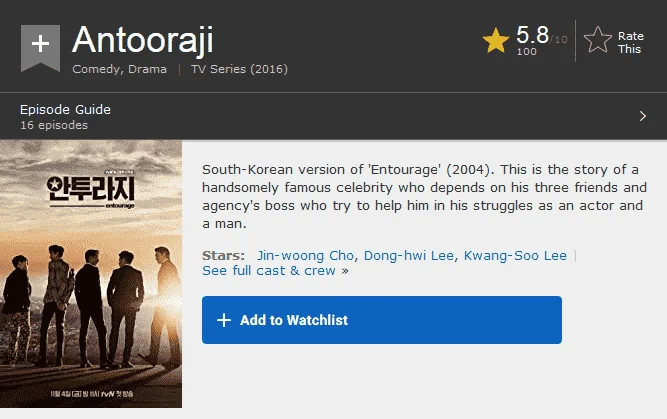Open Dong-hwi Lee's profile link

(408, 255)
